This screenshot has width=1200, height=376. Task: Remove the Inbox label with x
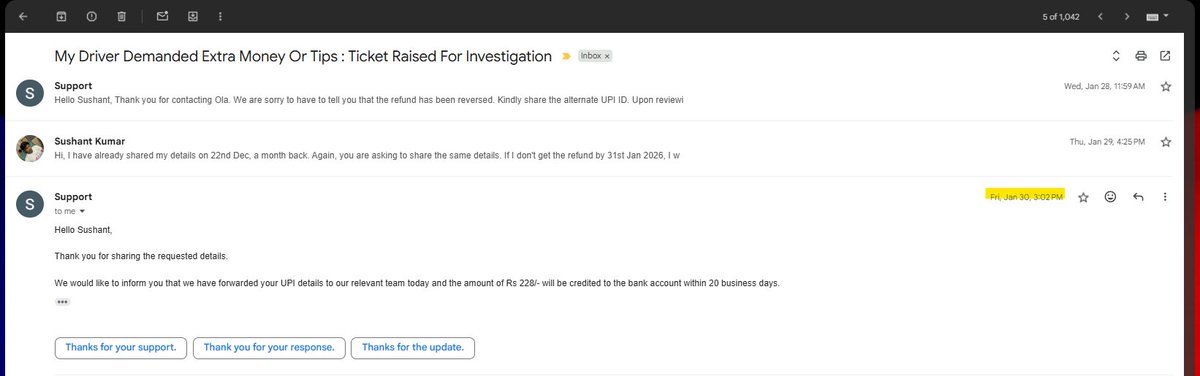pos(606,57)
